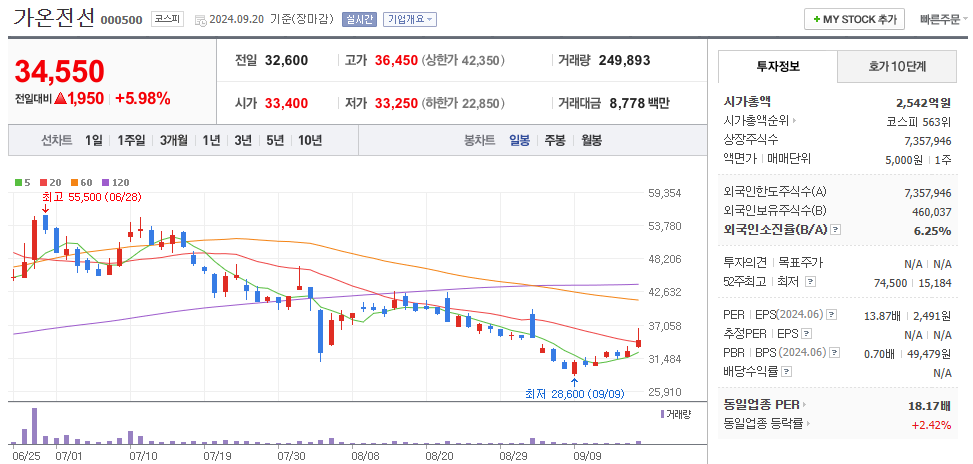Click the 외국인소진율 value 6.25%

pos(932,231)
